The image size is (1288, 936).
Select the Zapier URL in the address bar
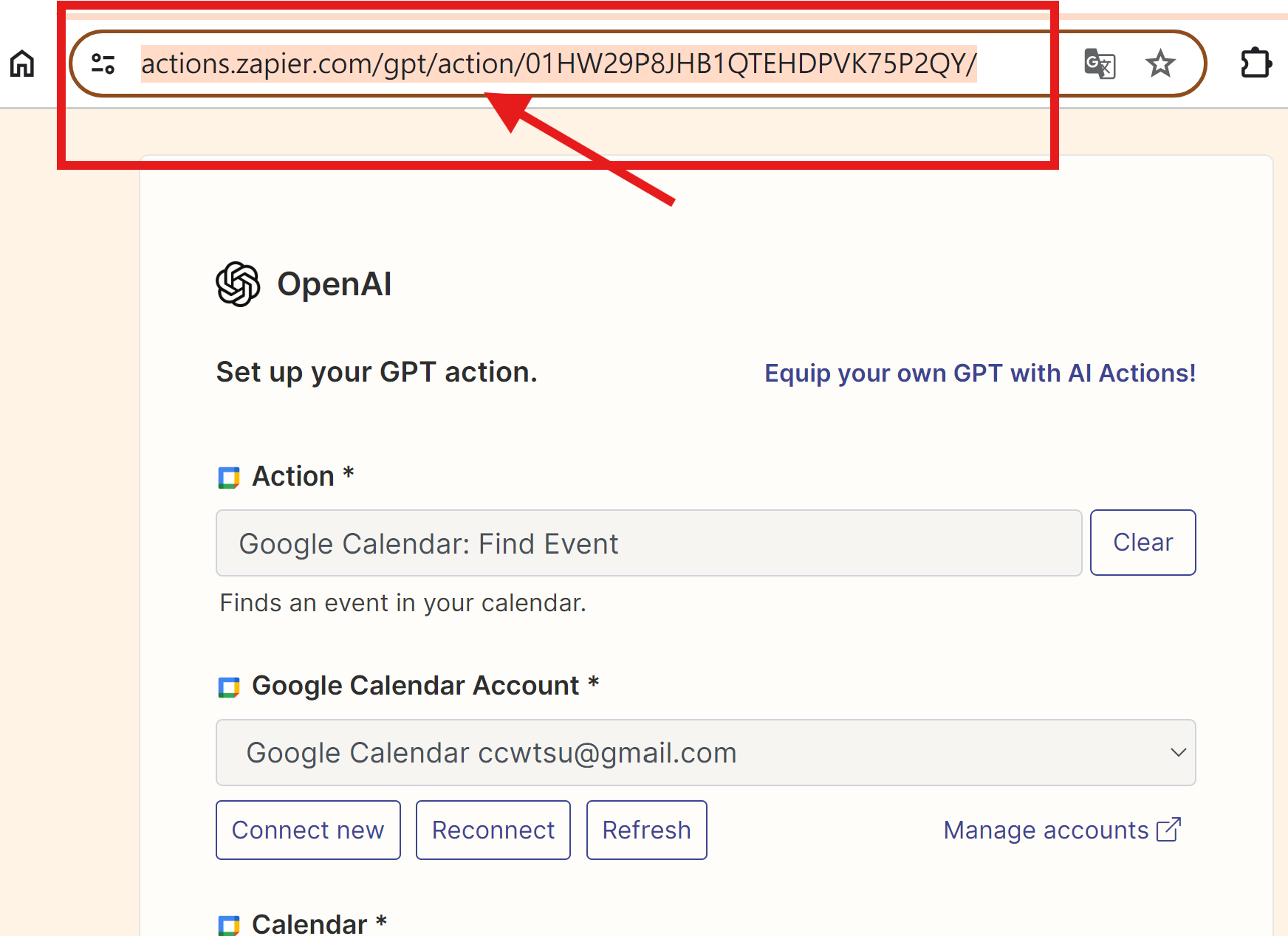click(559, 63)
